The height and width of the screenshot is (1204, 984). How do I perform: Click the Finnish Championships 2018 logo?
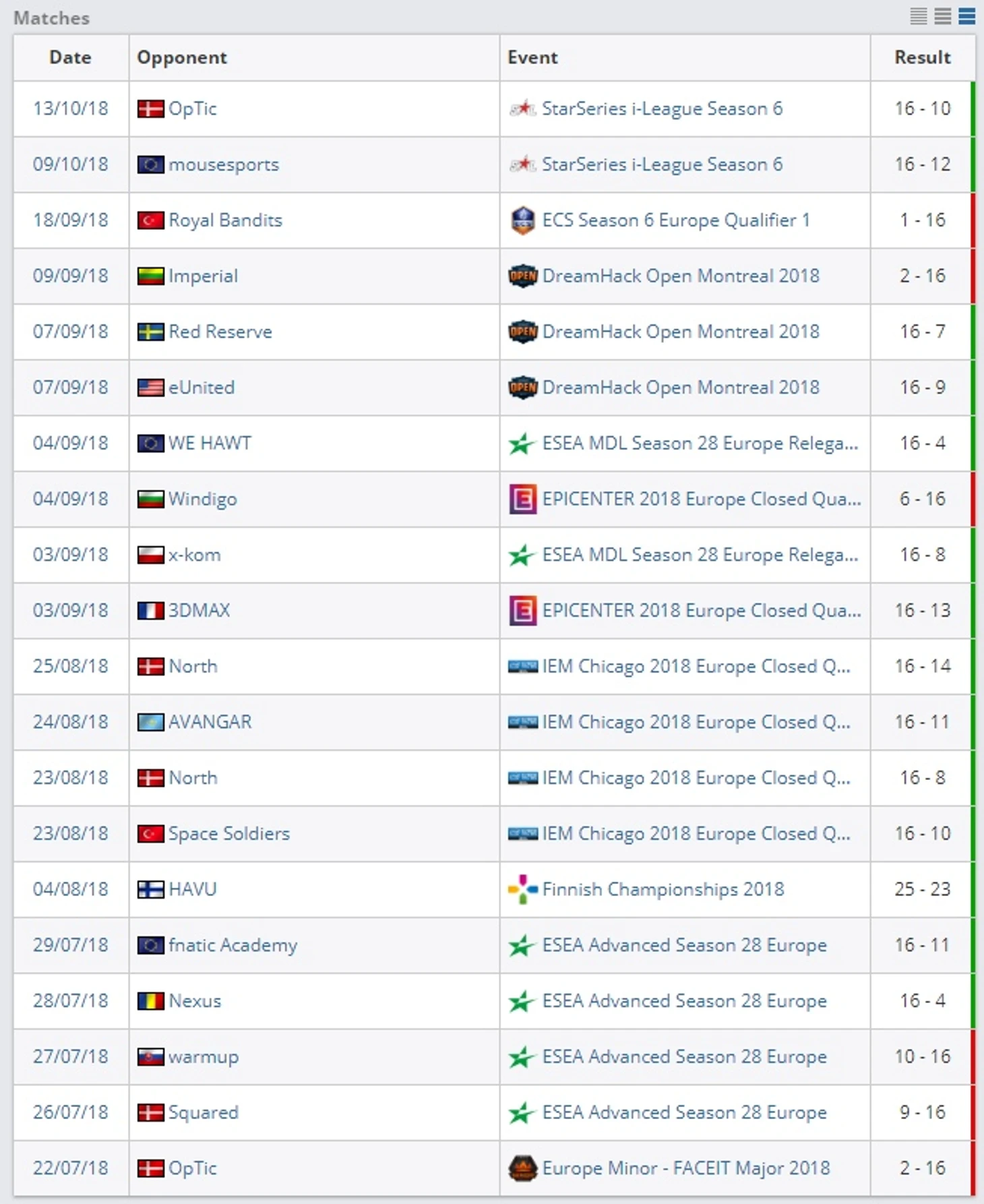coord(522,890)
